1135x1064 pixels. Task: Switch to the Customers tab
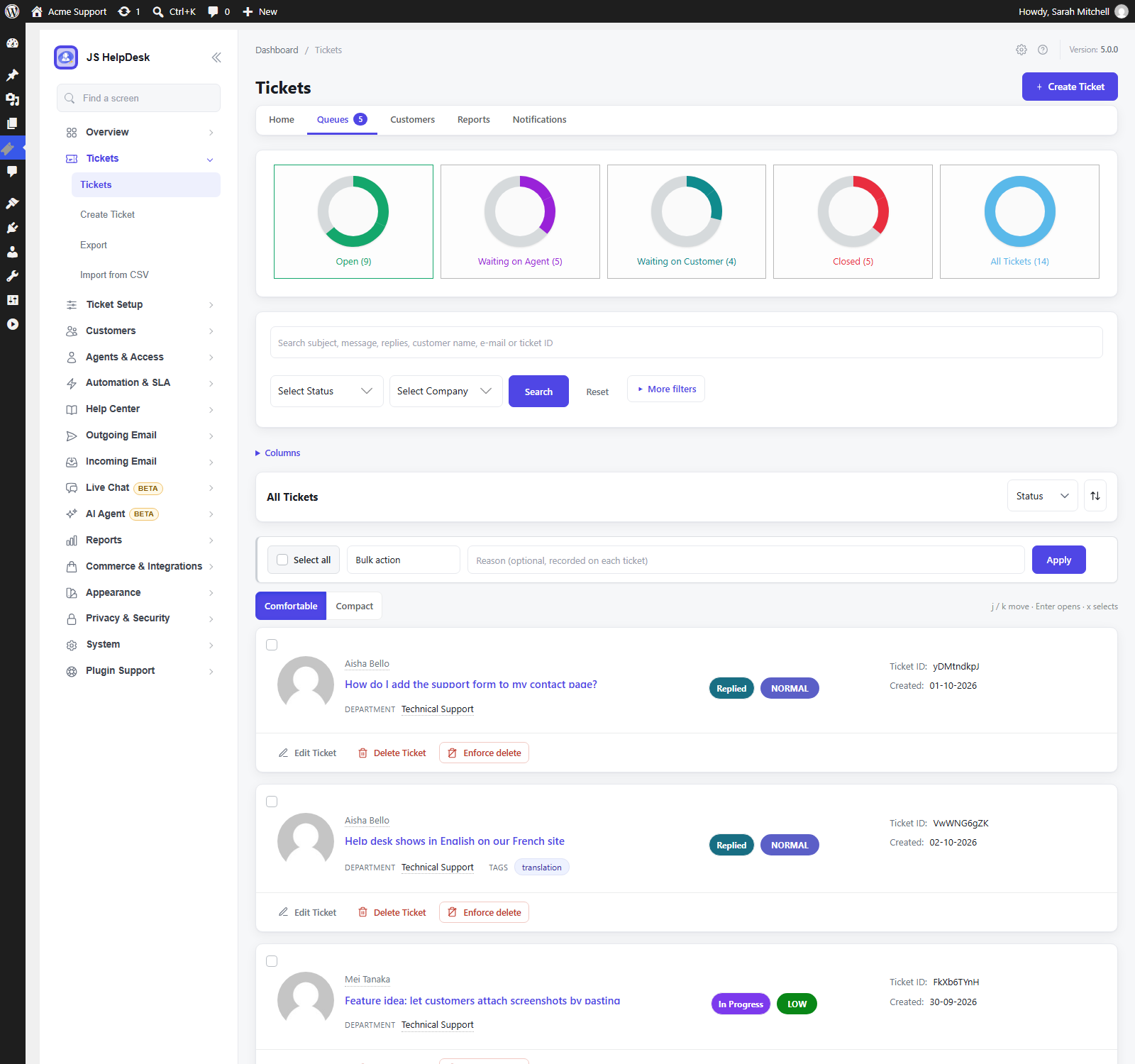coord(412,119)
